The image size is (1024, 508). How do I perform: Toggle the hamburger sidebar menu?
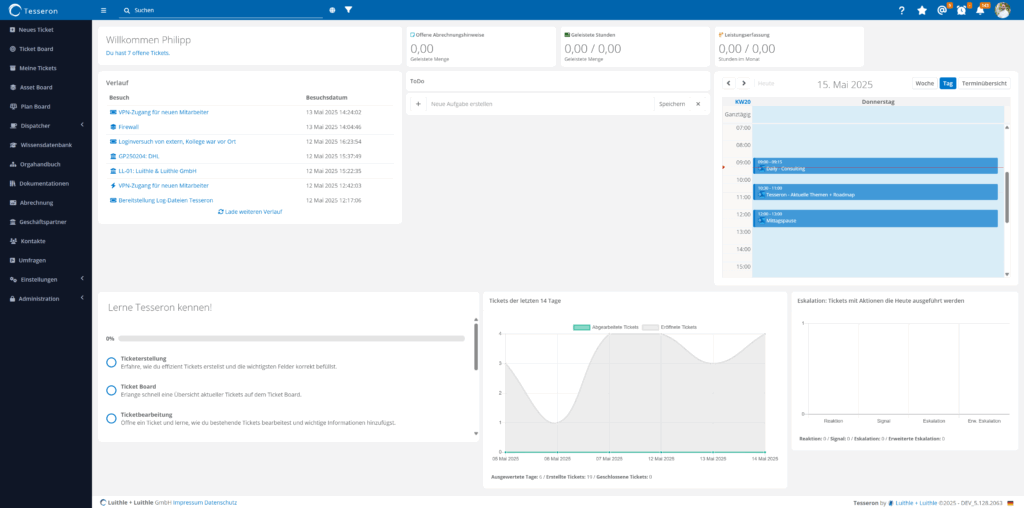[103, 10]
